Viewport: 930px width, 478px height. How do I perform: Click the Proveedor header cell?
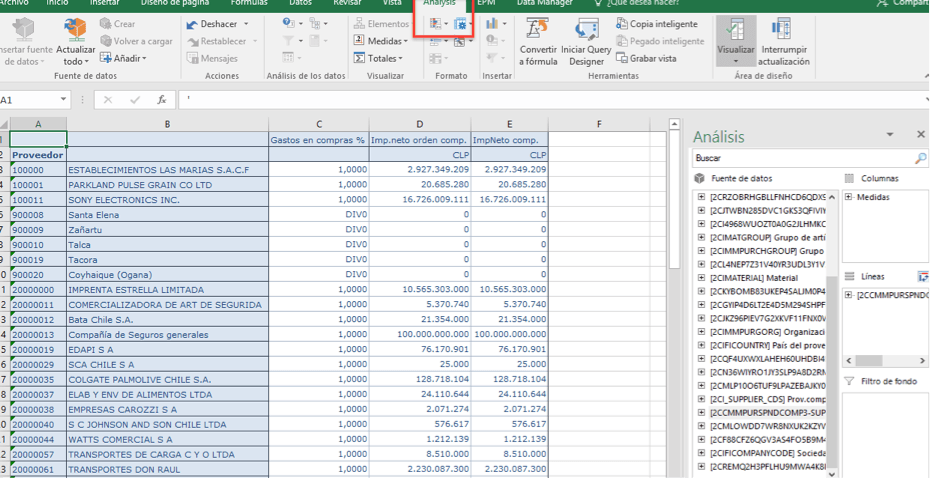coord(38,155)
